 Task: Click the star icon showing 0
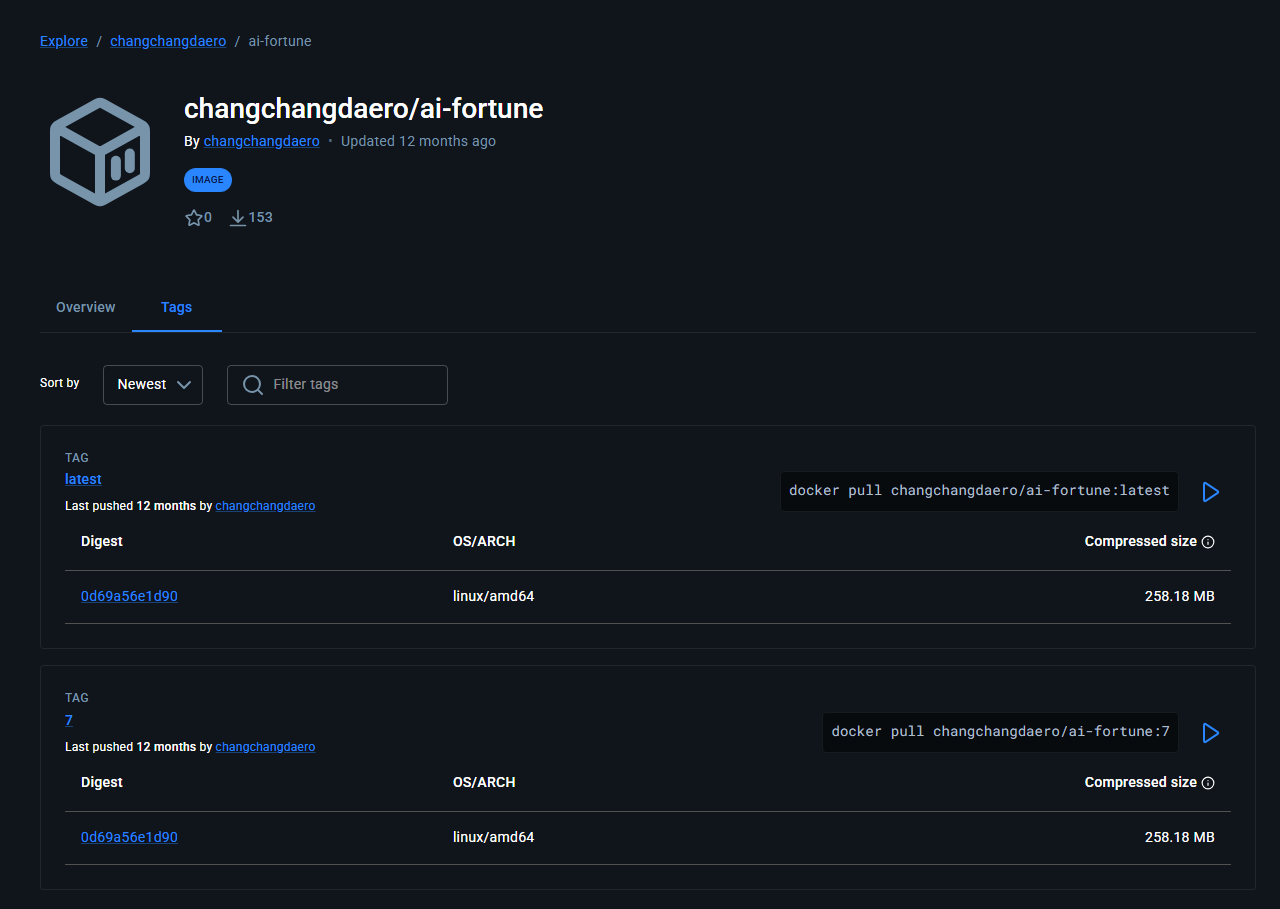[194, 217]
